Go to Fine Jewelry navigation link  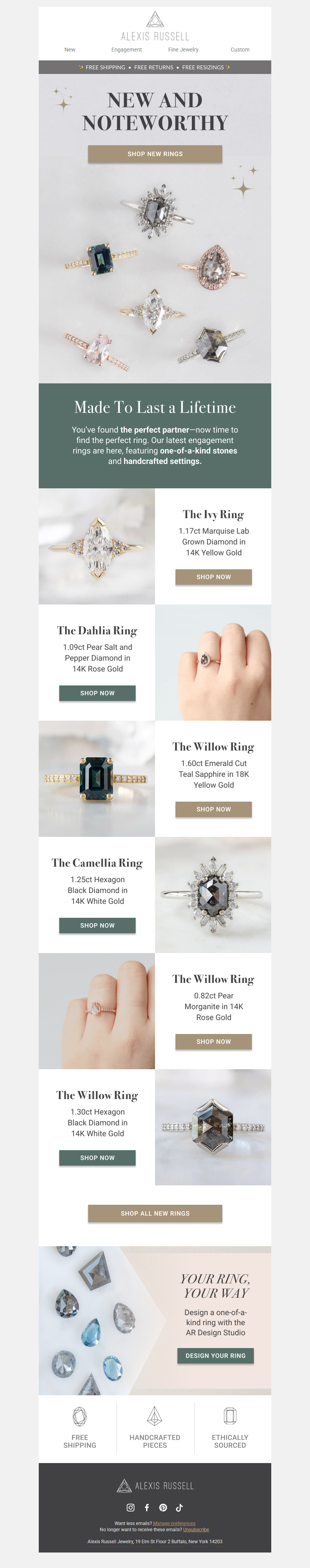point(183,50)
